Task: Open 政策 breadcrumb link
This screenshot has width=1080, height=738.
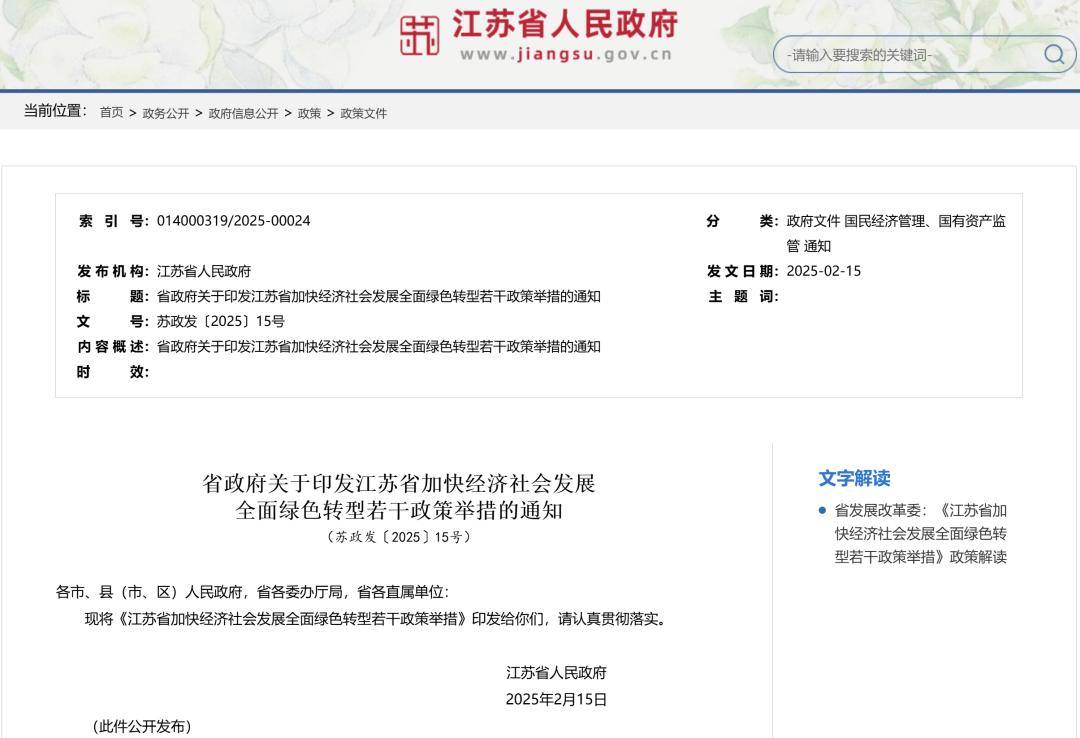Action: point(309,113)
